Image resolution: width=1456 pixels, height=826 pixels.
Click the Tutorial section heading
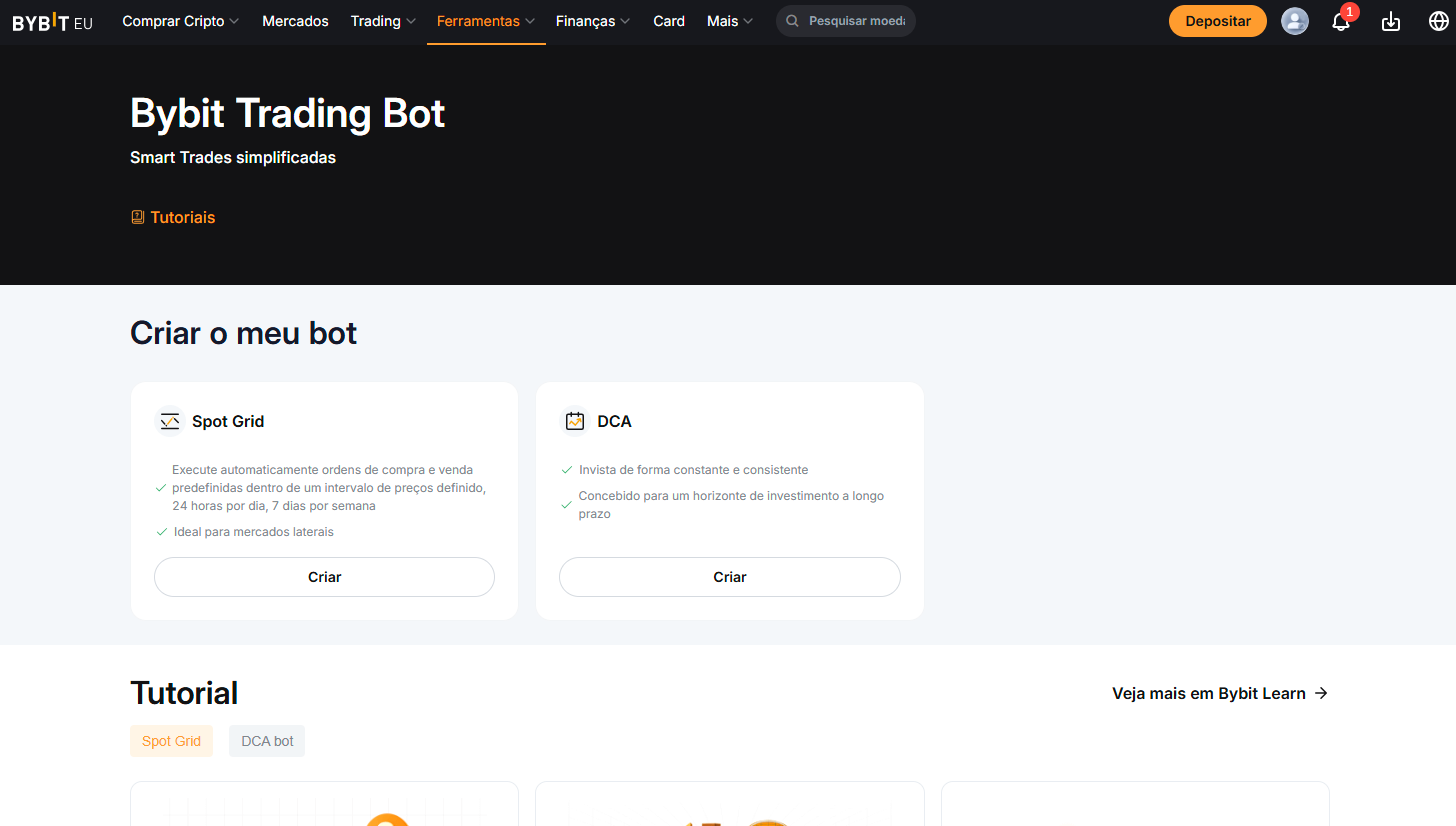184,693
